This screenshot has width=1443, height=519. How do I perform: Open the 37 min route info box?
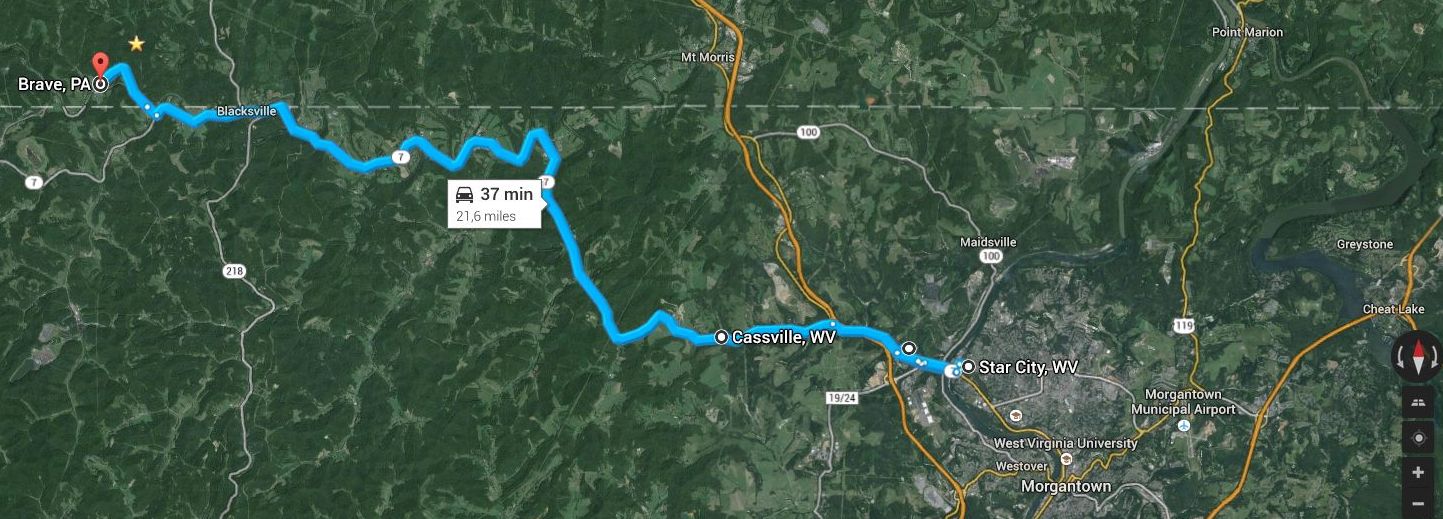click(x=494, y=203)
